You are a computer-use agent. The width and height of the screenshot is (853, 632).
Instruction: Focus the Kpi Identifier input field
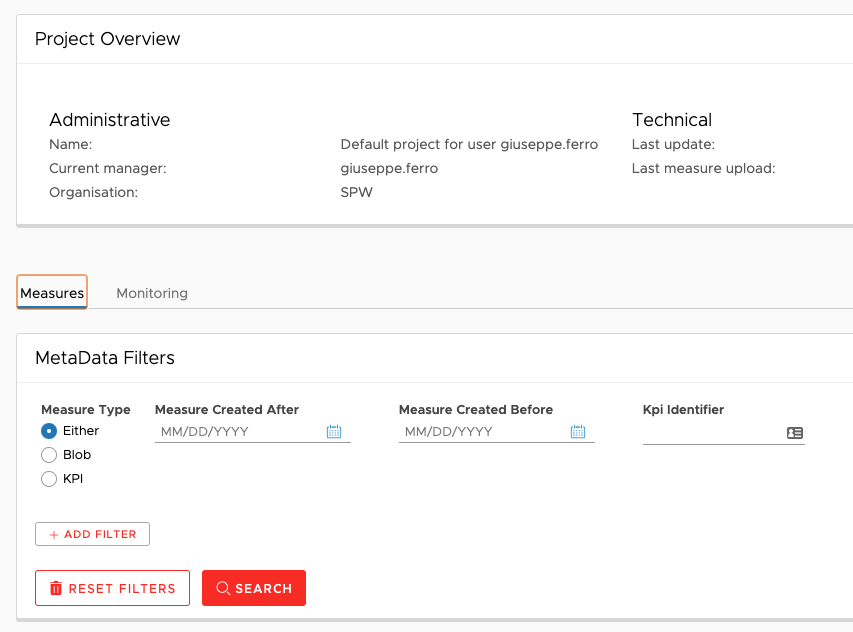point(714,433)
